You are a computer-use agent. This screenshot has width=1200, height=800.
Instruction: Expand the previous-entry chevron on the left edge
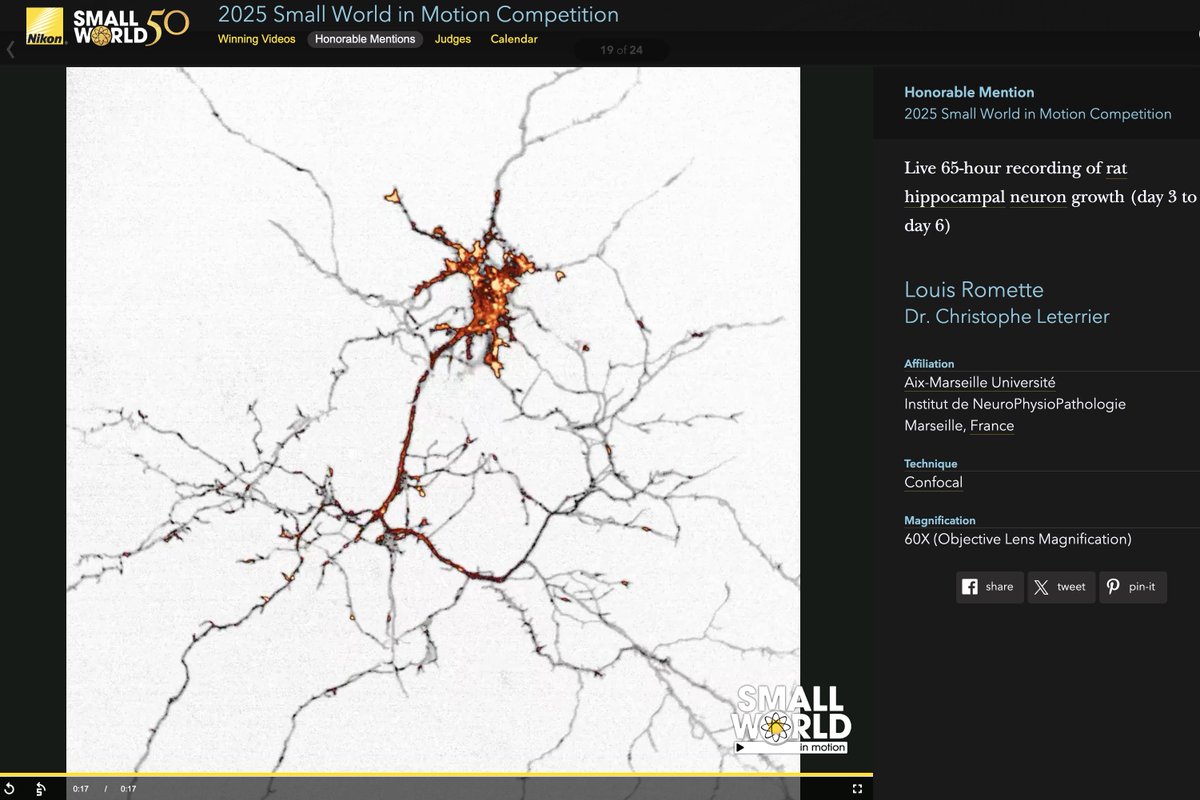[8, 48]
